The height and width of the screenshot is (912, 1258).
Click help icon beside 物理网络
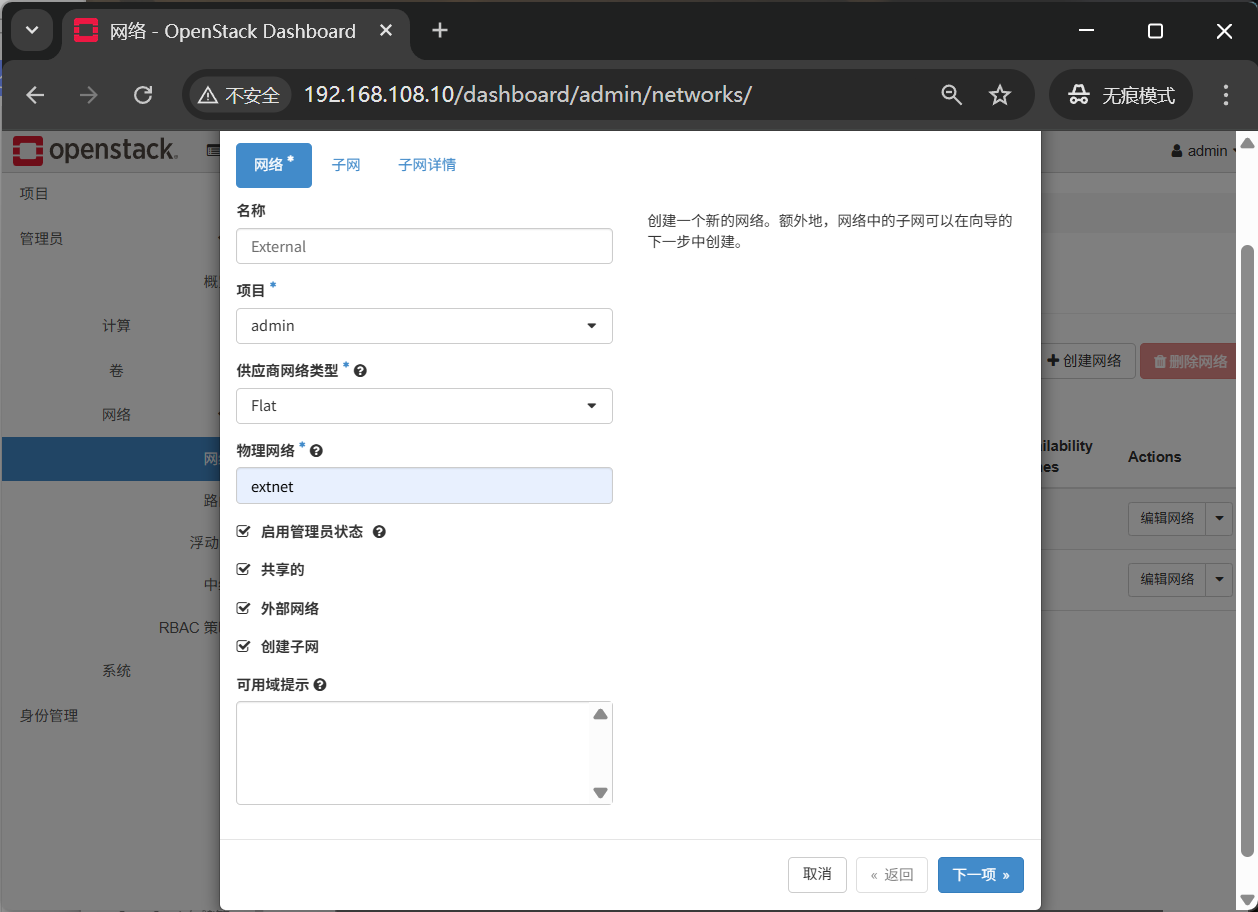pos(316,451)
